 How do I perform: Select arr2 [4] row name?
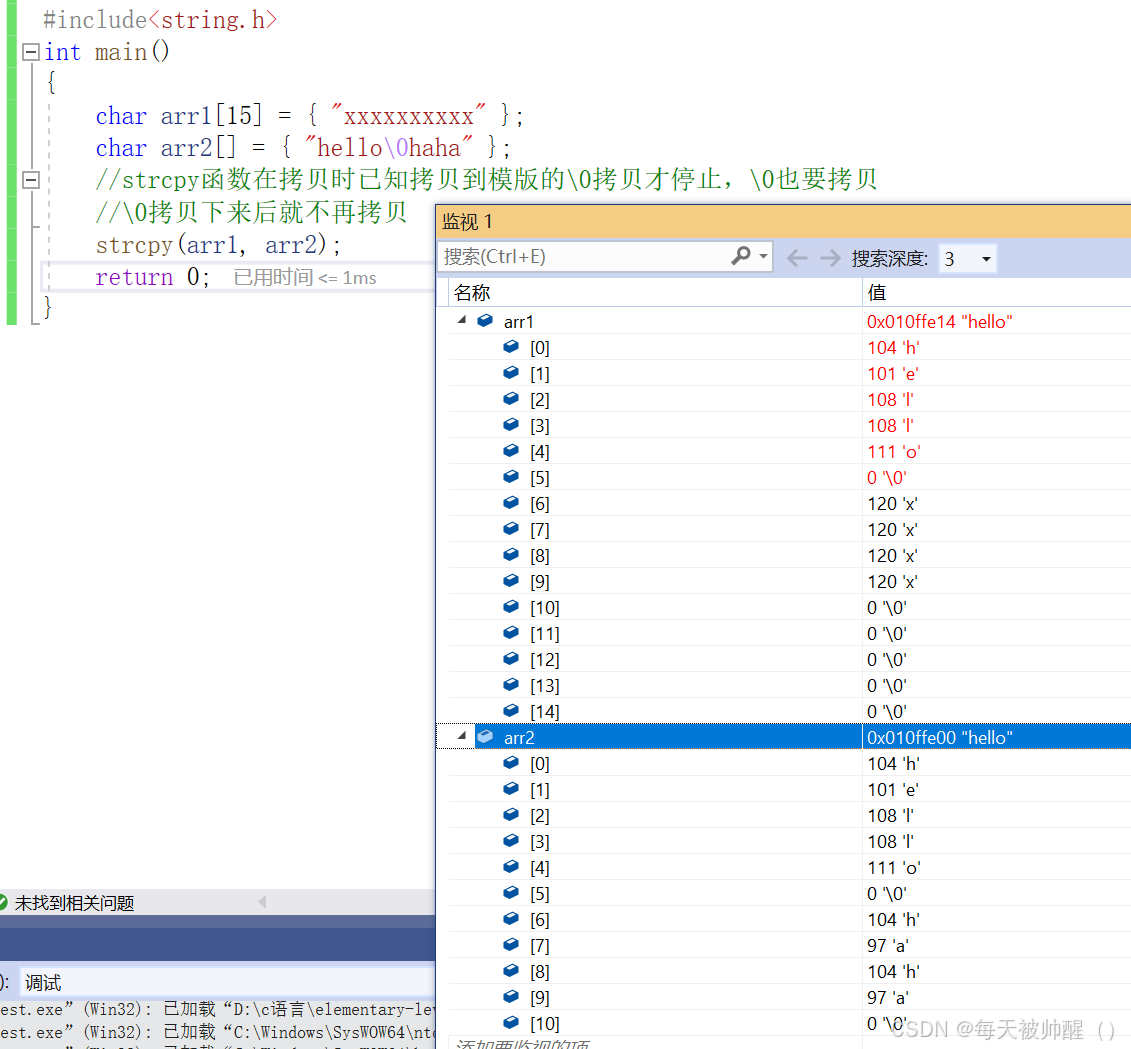pos(540,868)
